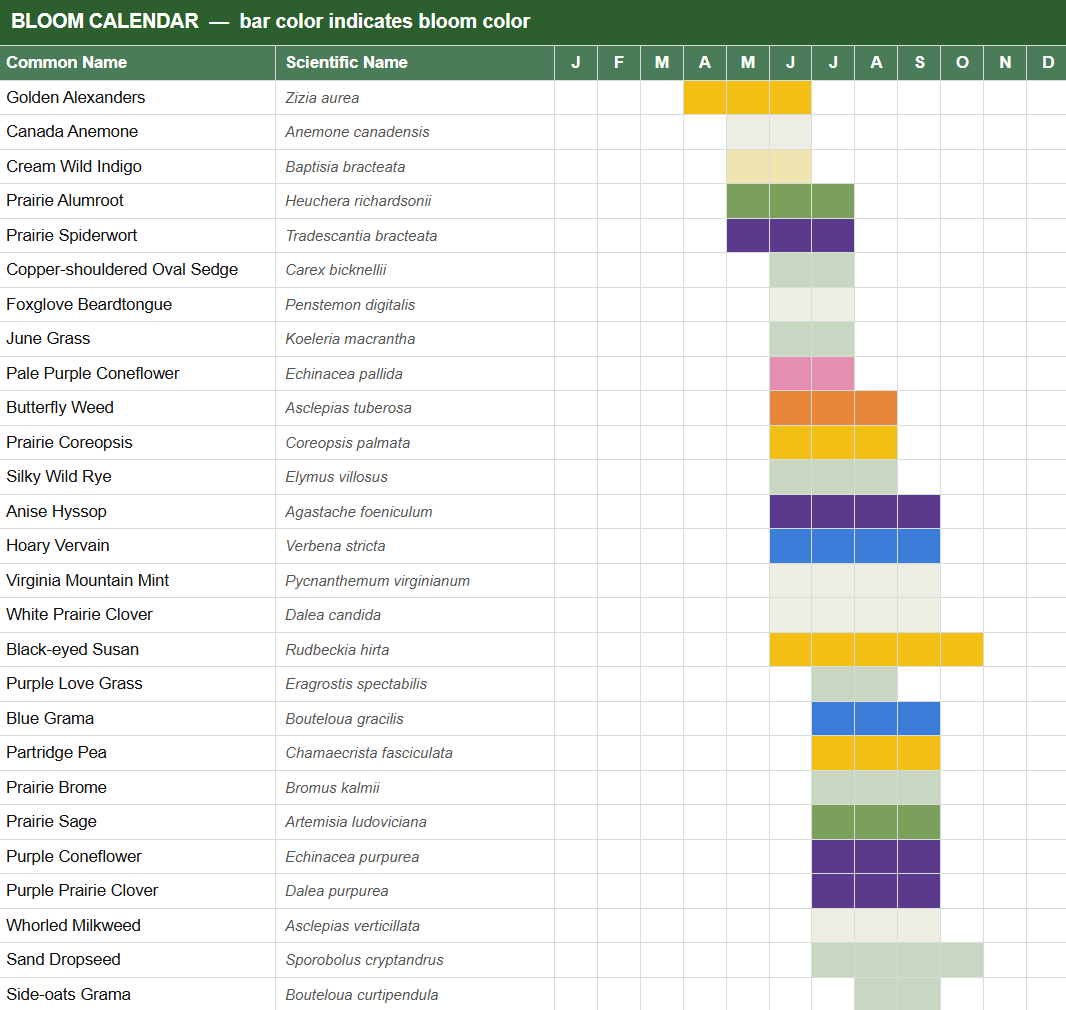The image size is (1066, 1010).
Task: Select the Prairie Alumroot green May cell
Action: click(x=748, y=201)
